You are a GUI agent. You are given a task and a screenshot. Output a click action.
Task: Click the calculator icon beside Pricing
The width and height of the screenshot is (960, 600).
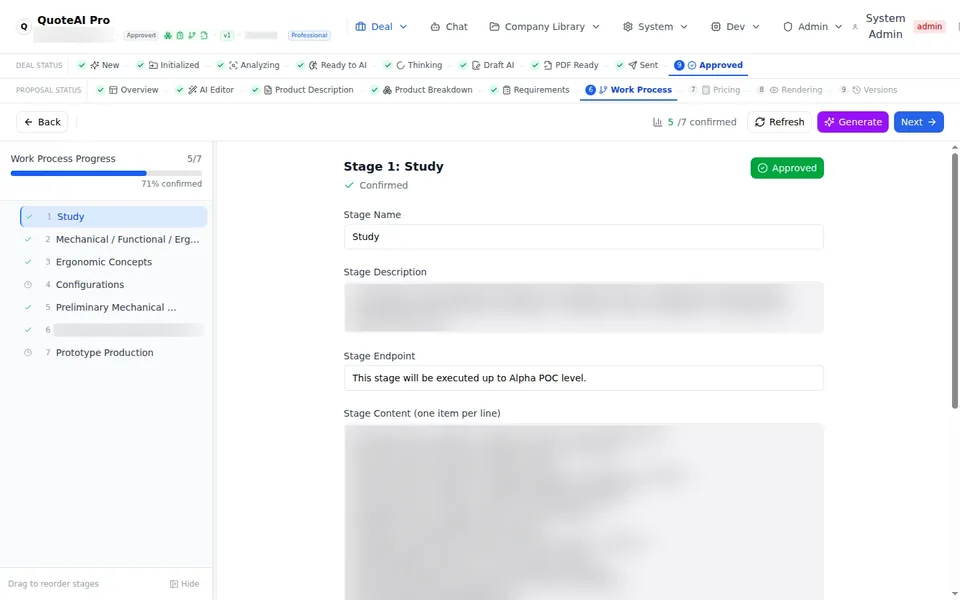coord(706,90)
